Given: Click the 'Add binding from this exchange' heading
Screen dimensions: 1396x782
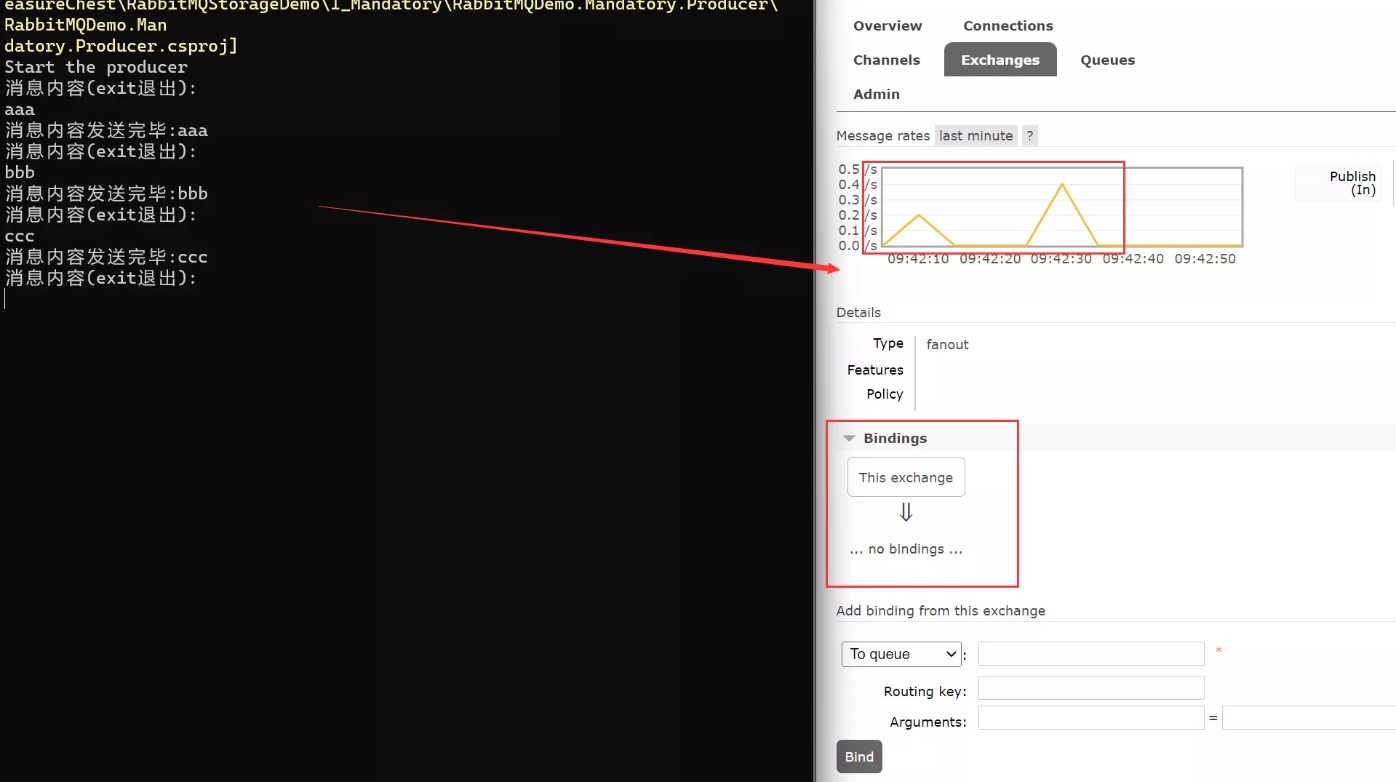Looking at the screenshot, I should pos(941,611).
